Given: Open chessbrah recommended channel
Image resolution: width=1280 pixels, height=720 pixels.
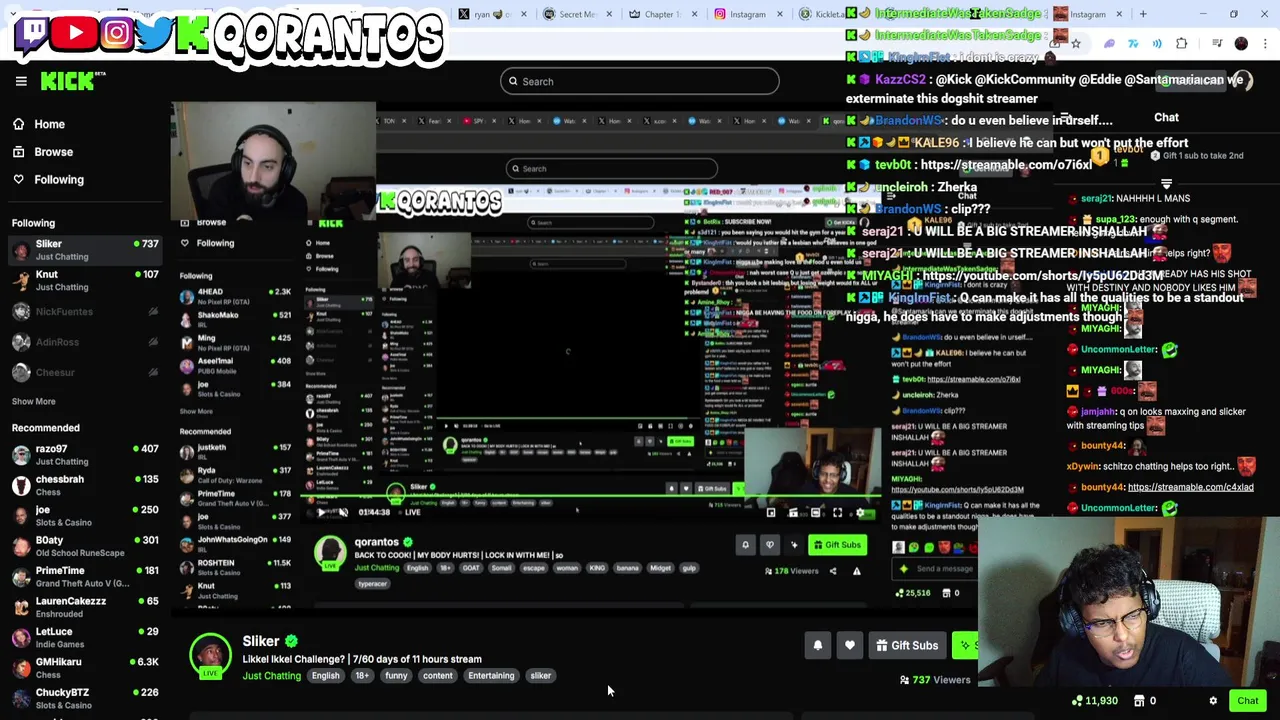Looking at the screenshot, I should tap(85, 485).
